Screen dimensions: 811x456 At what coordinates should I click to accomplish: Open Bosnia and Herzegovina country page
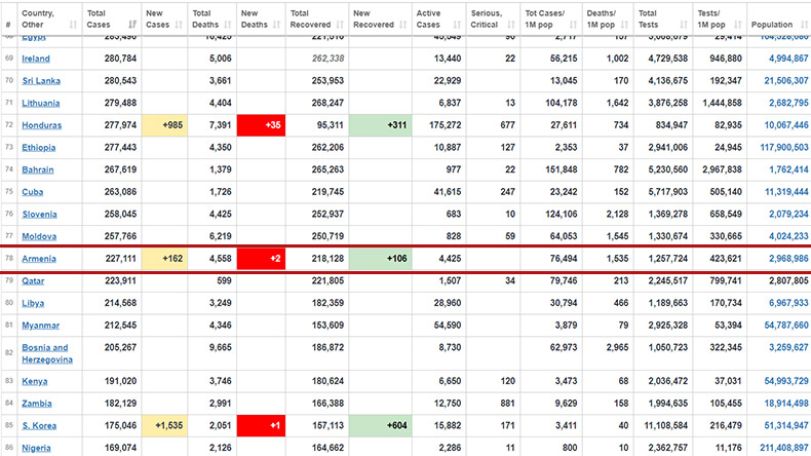tap(47, 353)
